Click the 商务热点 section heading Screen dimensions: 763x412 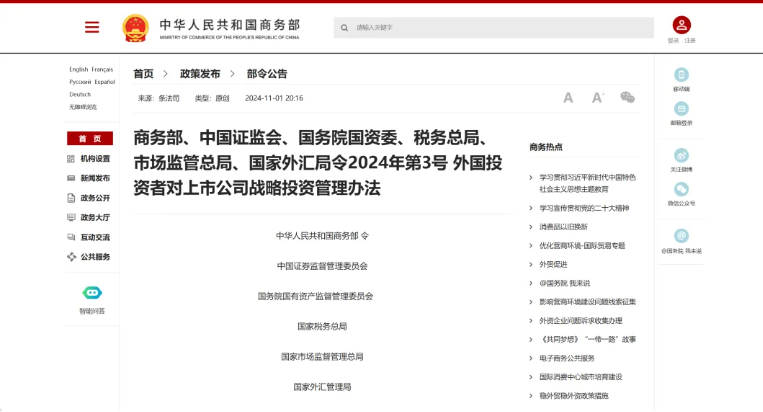546,147
